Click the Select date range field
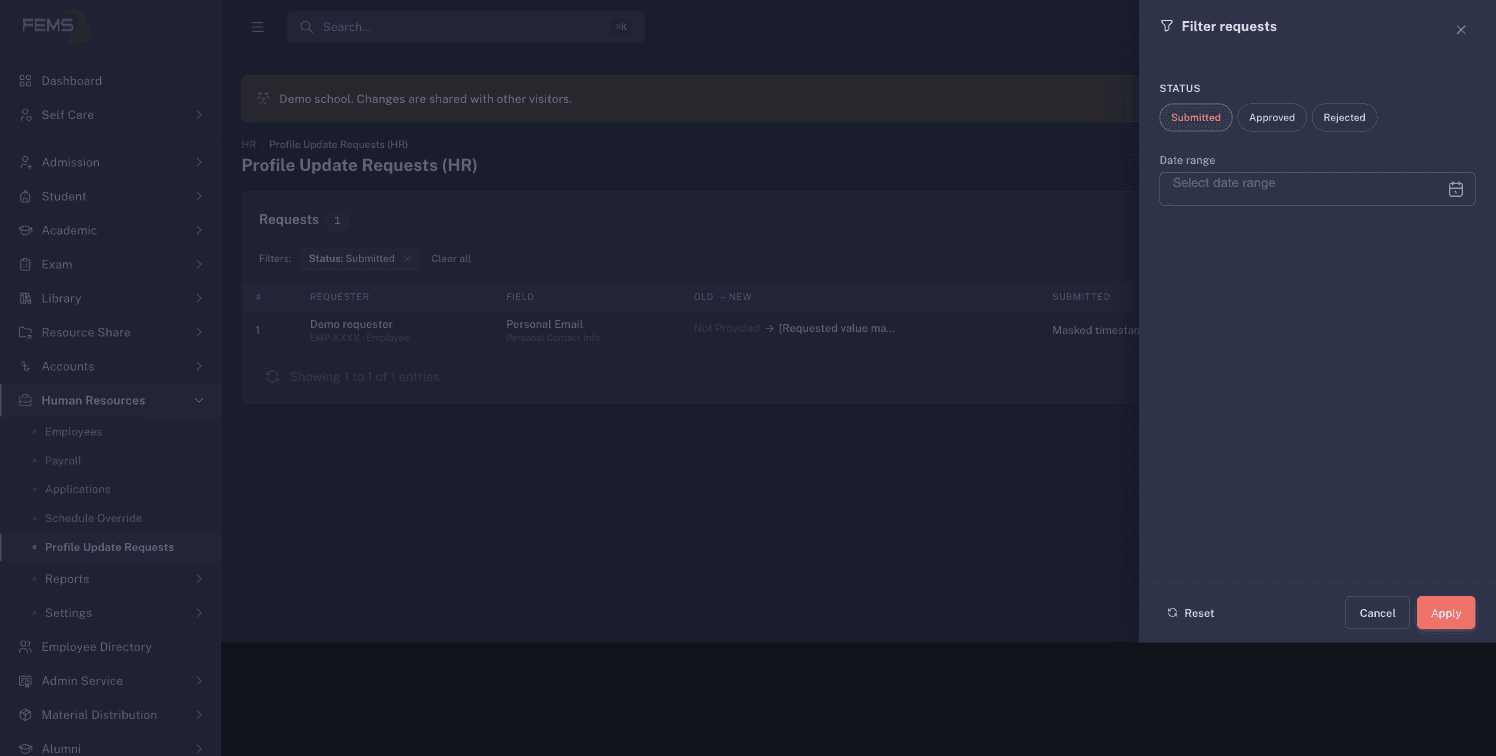This screenshot has width=1496, height=756. [1317, 189]
